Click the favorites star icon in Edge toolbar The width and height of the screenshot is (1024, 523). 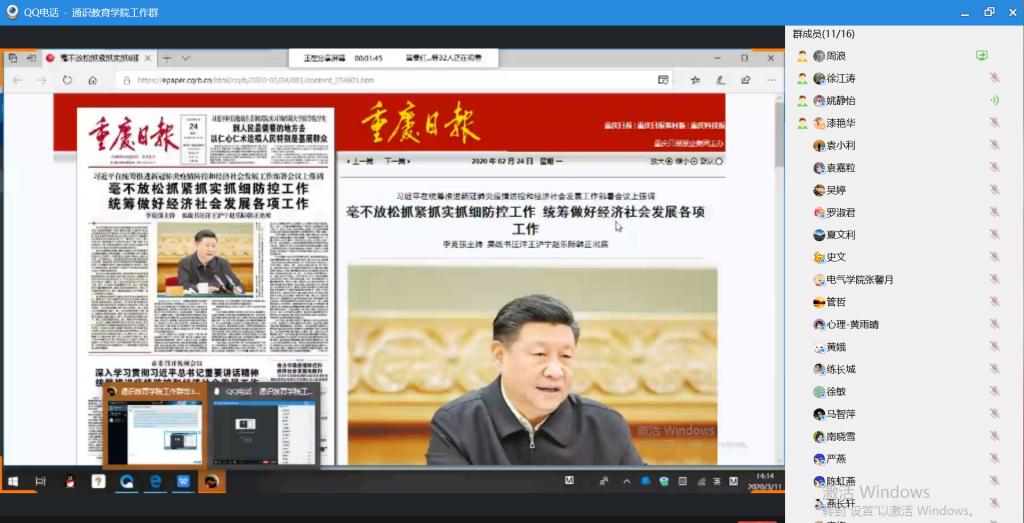click(x=696, y=80)
